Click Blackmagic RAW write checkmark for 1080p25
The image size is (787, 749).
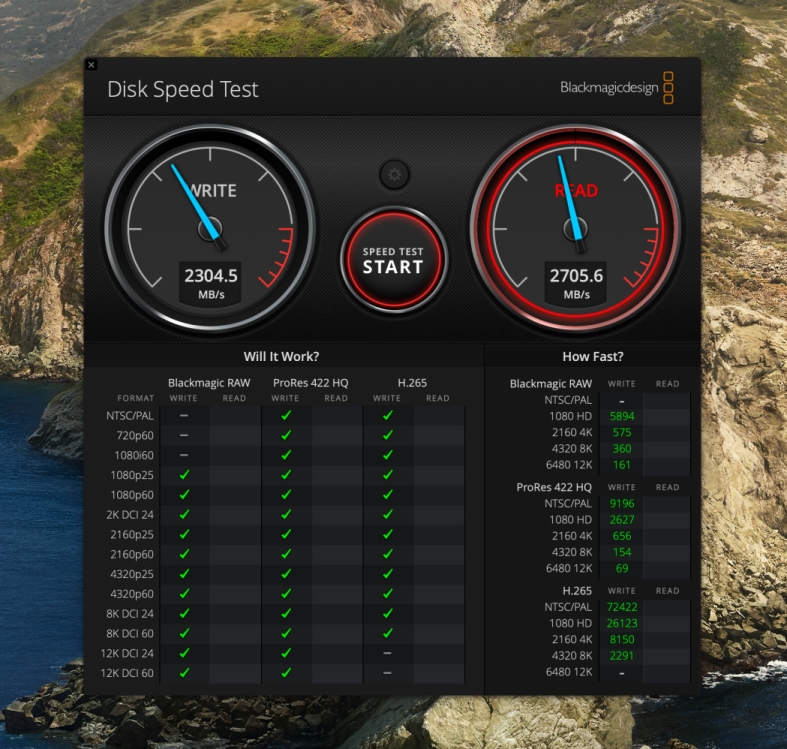coord(184,474)
